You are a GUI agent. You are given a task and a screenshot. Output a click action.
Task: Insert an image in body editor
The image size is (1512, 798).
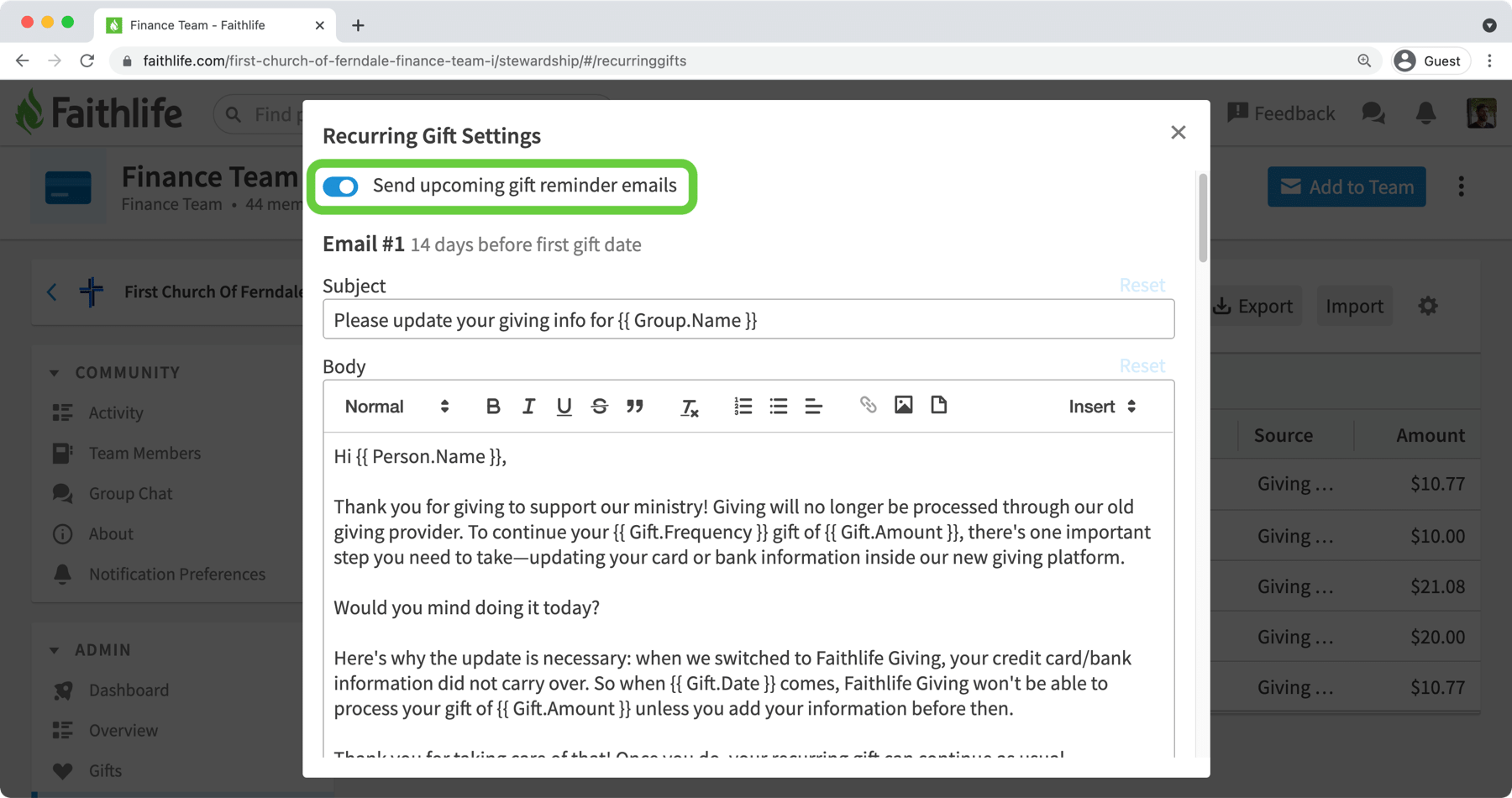tap(903, 405)
